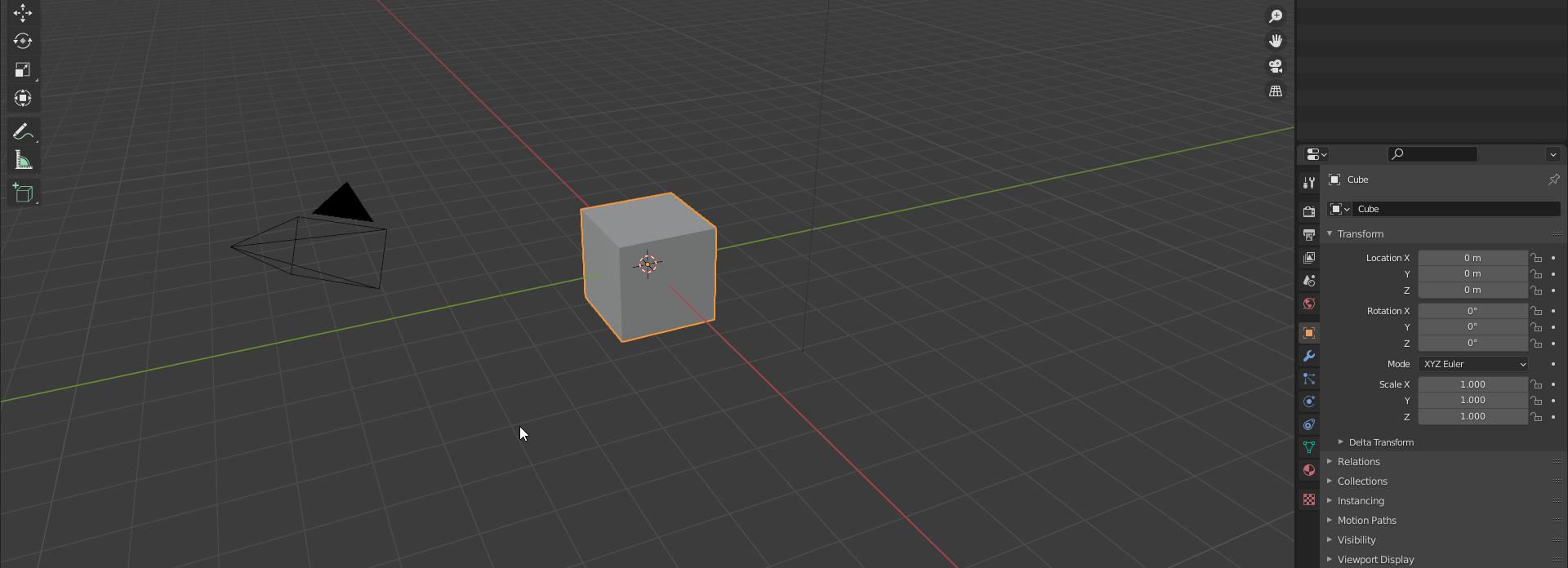Toggle the camera view icon

click(1275, 66)
